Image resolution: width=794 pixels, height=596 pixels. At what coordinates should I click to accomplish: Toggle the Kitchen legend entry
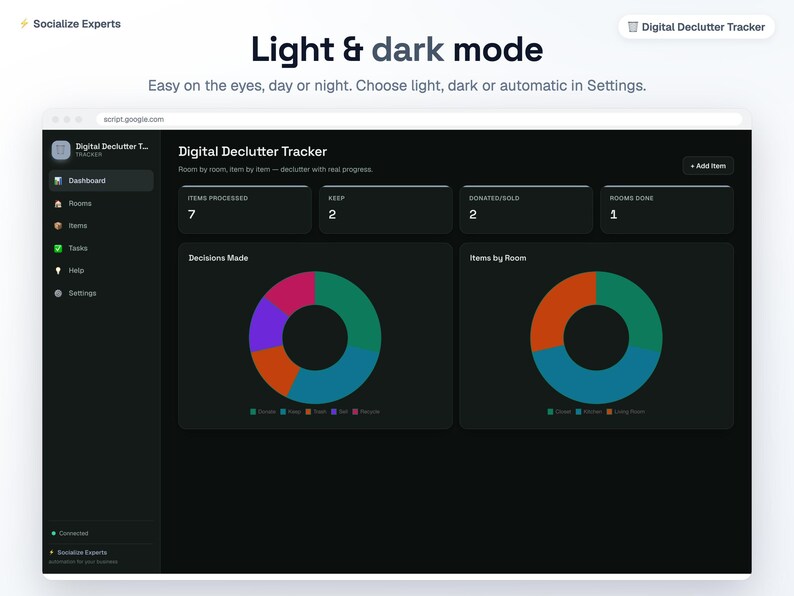(589, 412)
